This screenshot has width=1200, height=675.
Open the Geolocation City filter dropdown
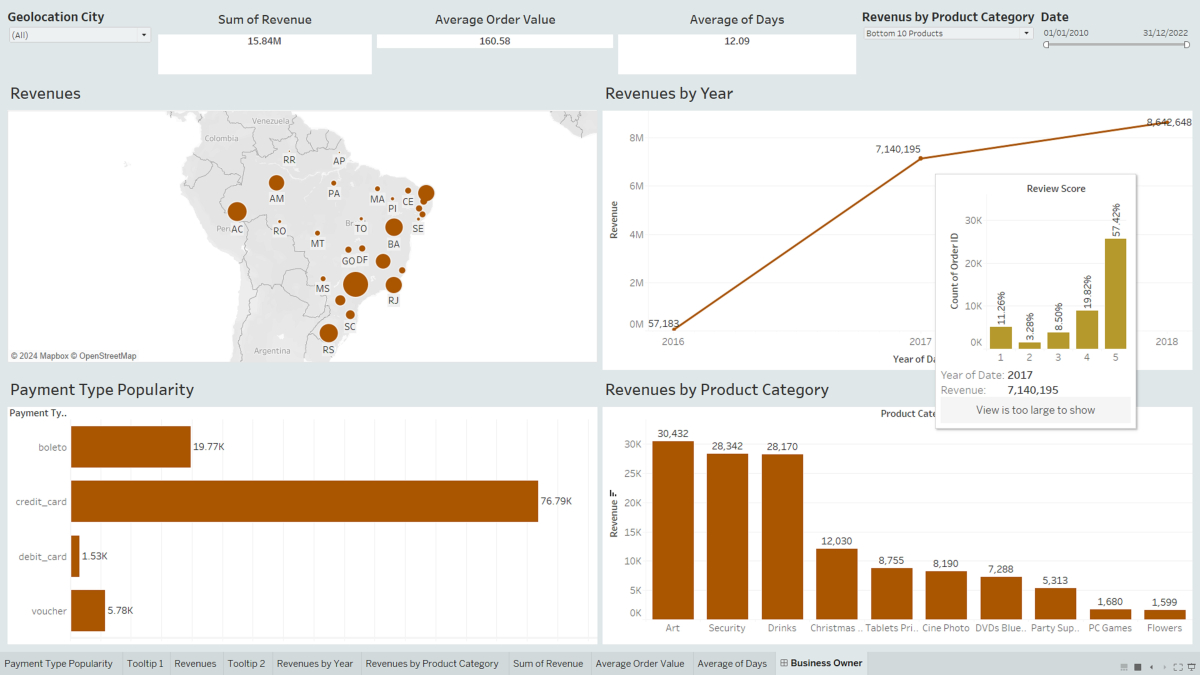click(146, 33)
